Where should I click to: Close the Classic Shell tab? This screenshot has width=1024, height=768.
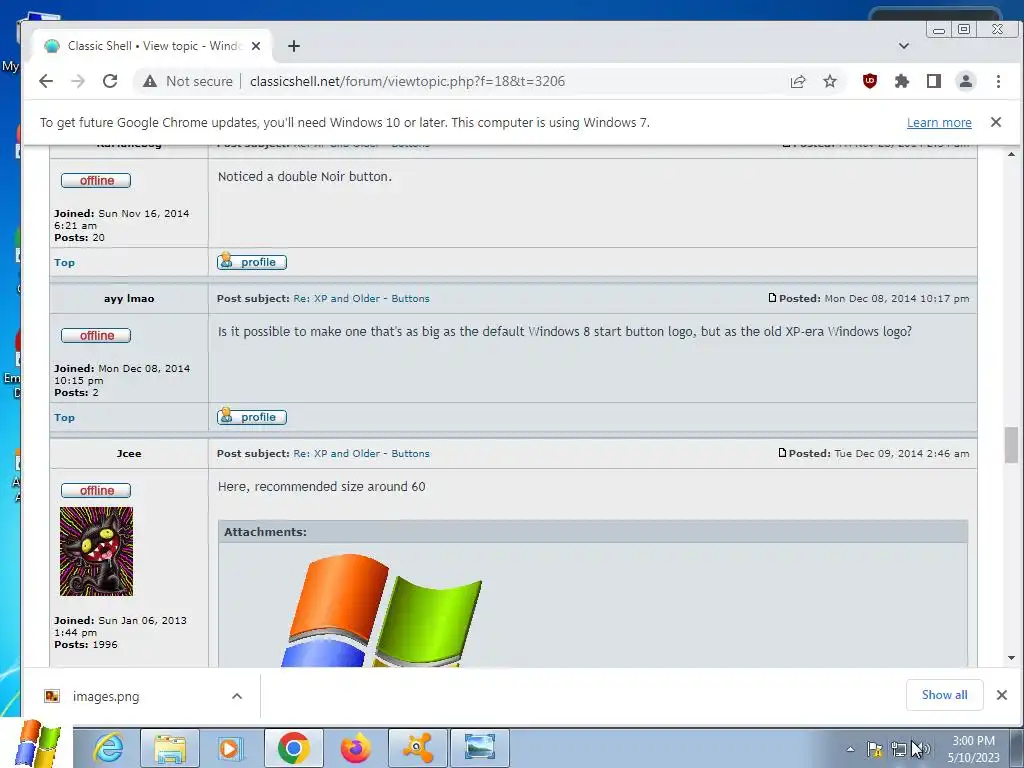coord(256,46)
